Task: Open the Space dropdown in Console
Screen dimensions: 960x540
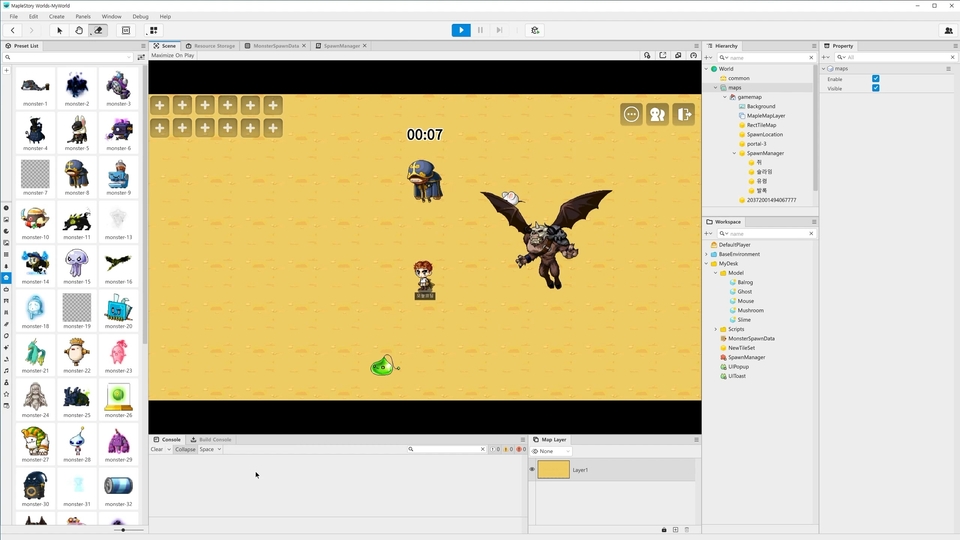Action: (210, 449)
